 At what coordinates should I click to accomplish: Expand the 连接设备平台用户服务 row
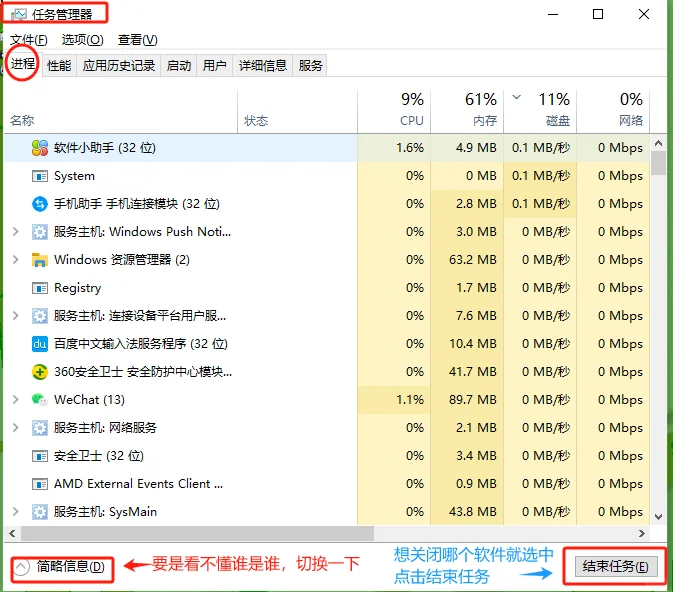16,316
